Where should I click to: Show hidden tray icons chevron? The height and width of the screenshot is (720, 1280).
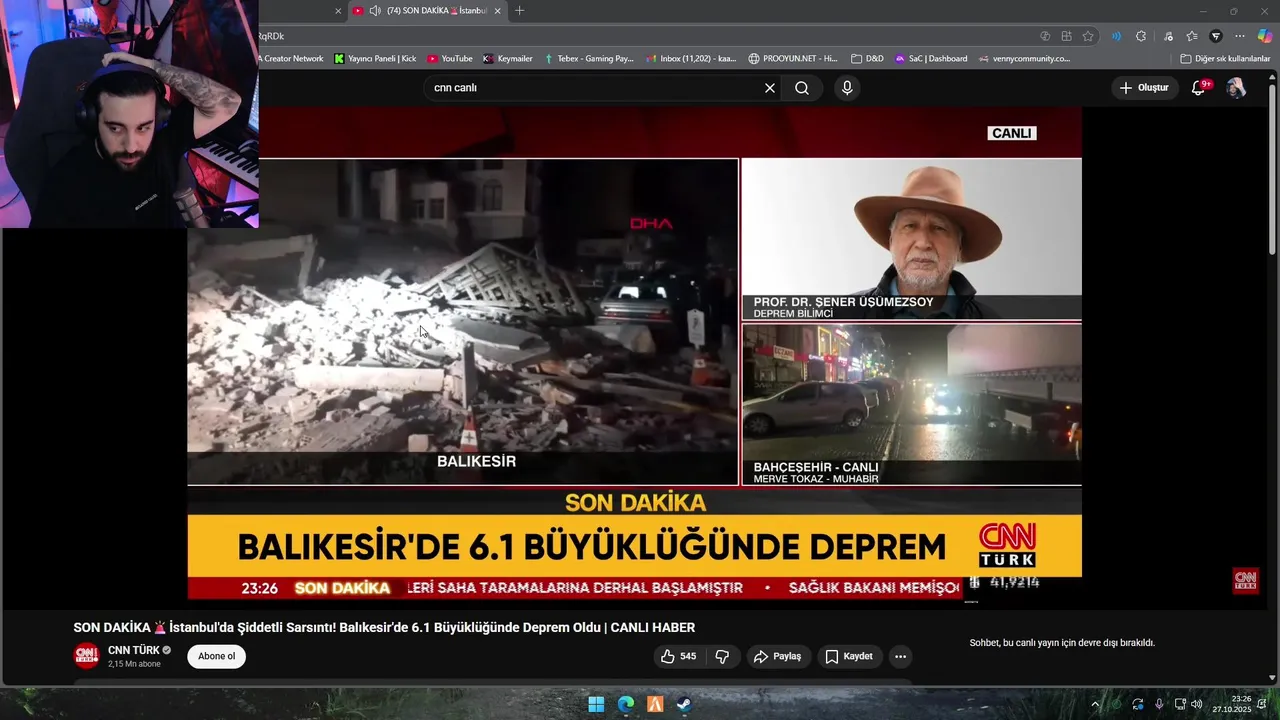(x=1094, y=704)
